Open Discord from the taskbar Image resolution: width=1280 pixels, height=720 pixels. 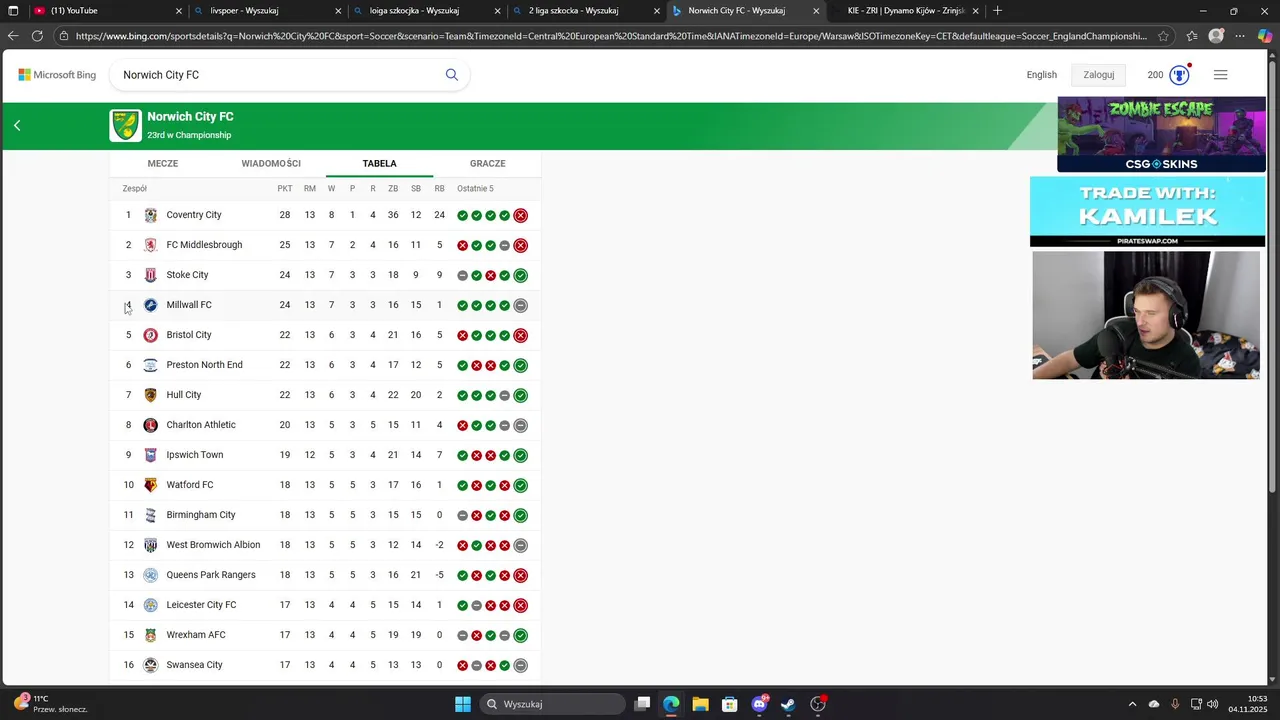coord(760,704)
